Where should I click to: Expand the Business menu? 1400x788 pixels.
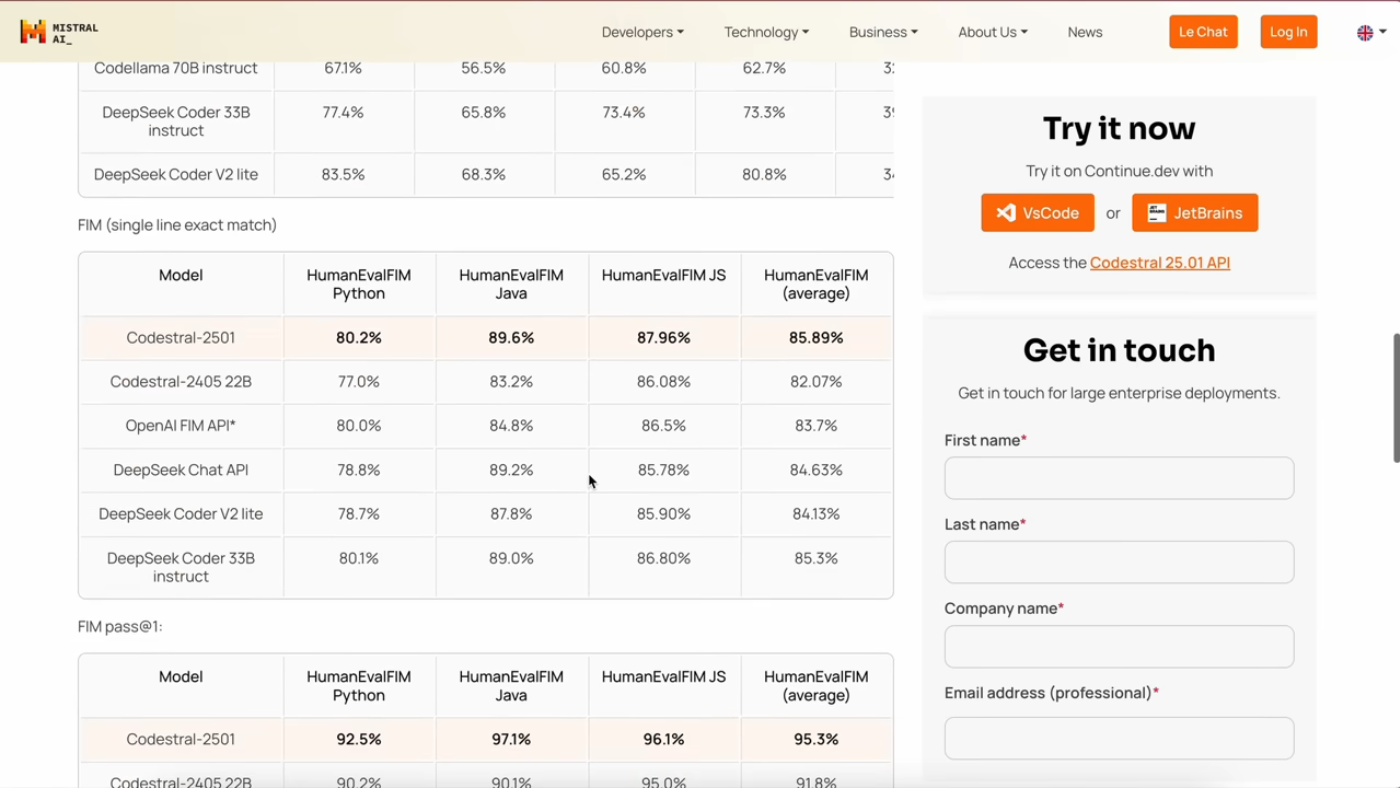point(883,32)
